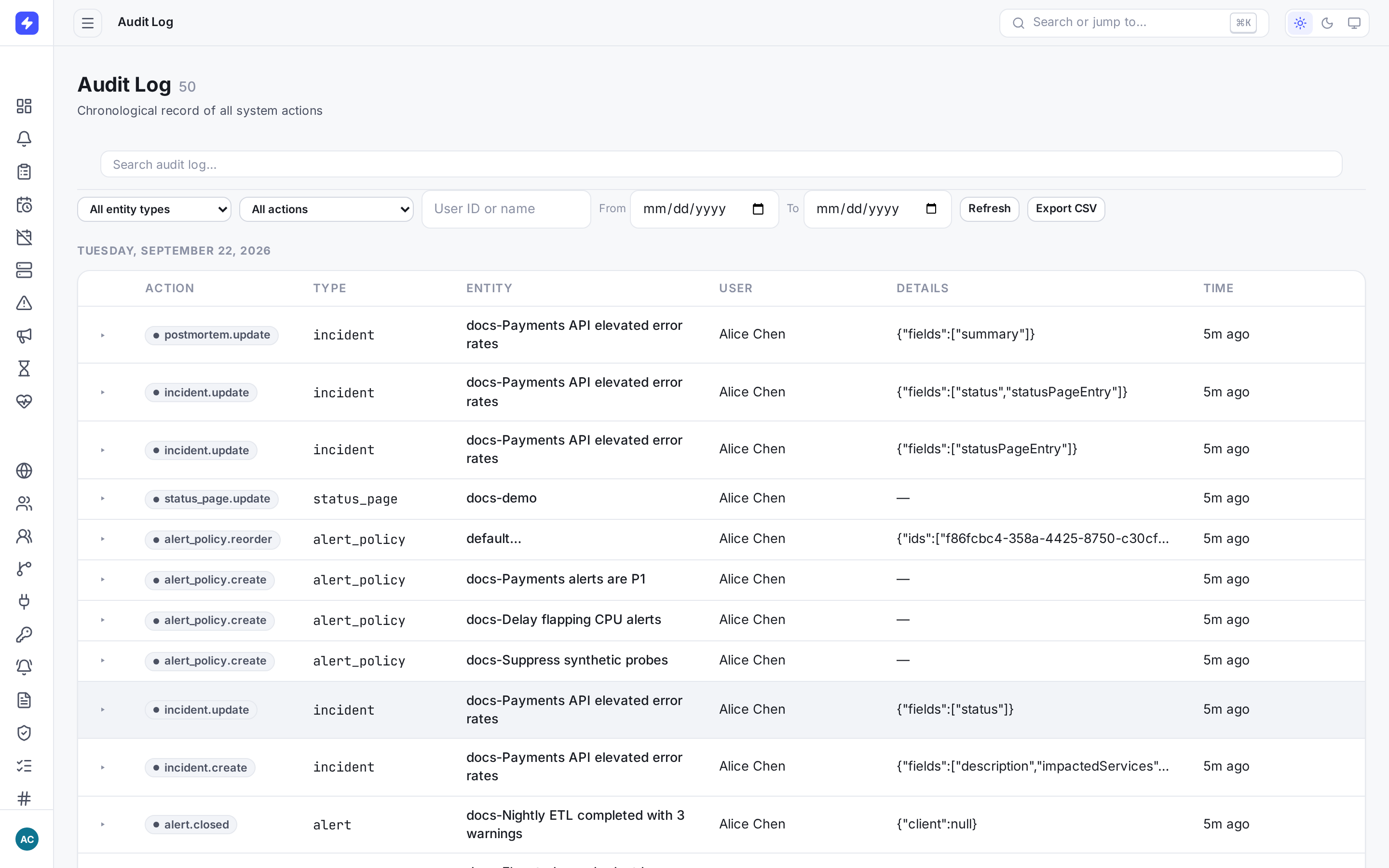Open the key sidebar icon
Screen dimensions: 1389x868
click(x=24, y=634)
